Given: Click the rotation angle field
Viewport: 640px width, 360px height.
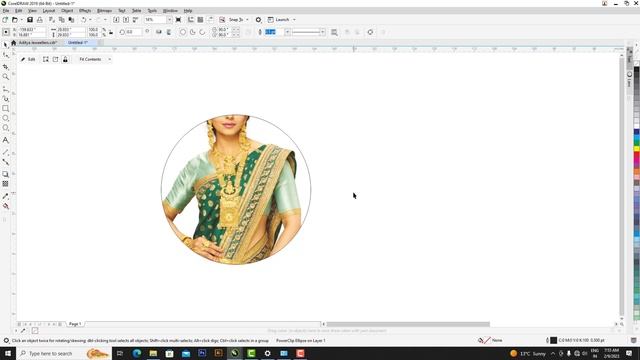Looking at the screenshot, I should click(134, 32).
